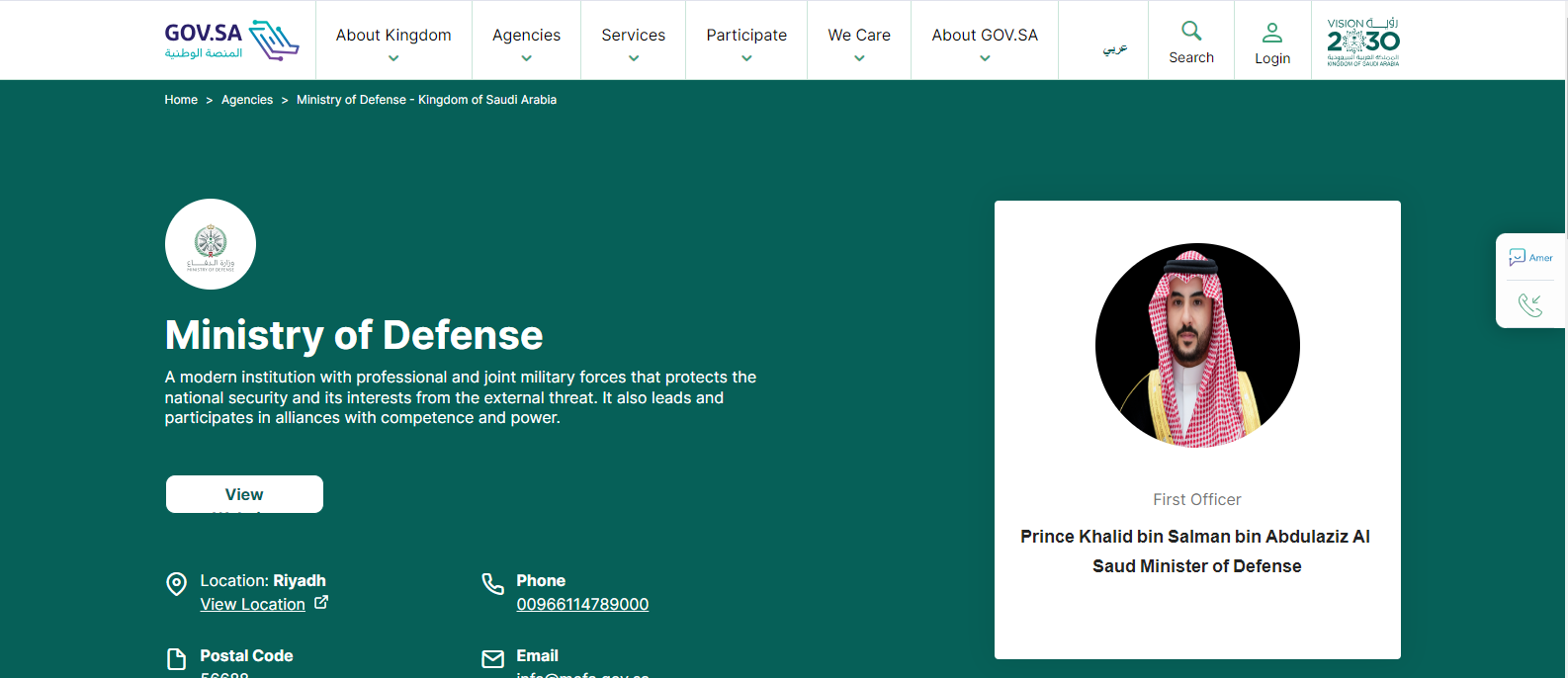Call the phone number 00966114789000
1568x678 pixels.
point(582,604)
